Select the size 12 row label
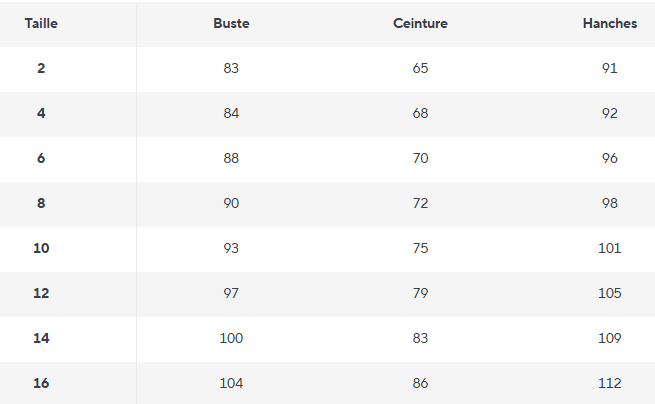Image resolution: width=655 pixels, height=404 pixels. (41, 293)
